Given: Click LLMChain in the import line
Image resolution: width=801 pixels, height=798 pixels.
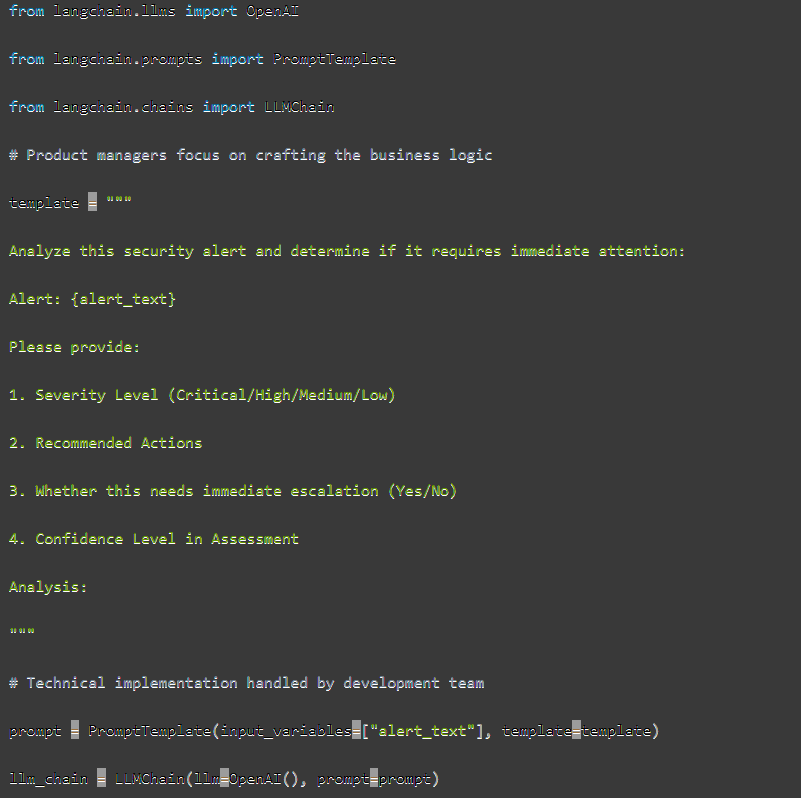Looking at the screenshot, I should tap(299, 107).
